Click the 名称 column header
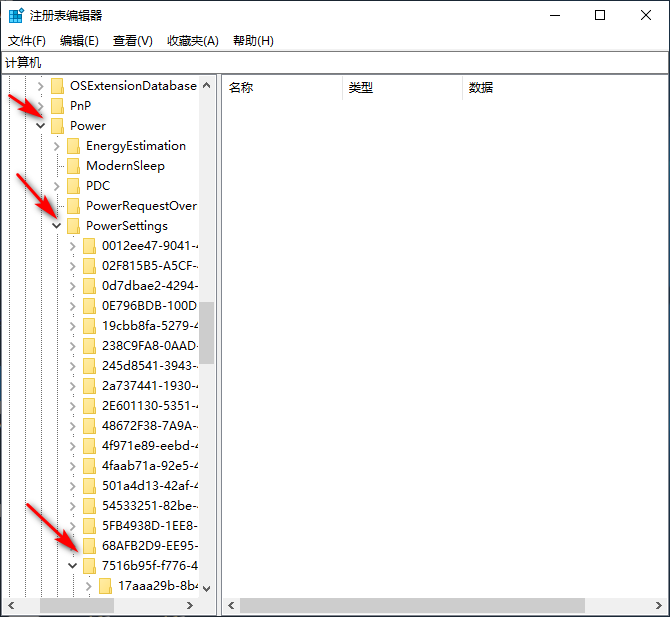 (x=241, y=87)
